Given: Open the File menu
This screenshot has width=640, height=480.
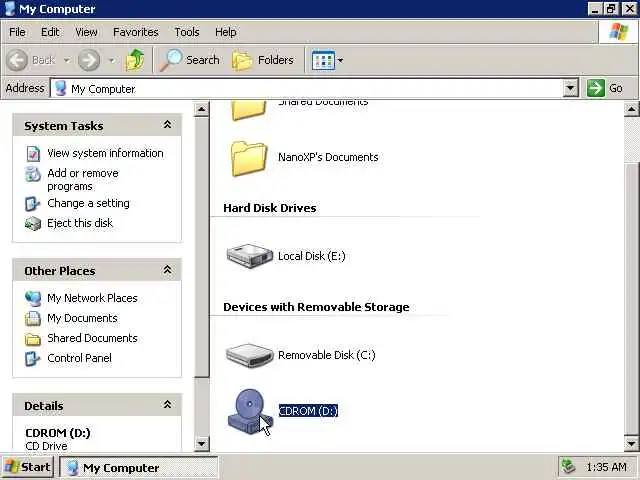Looking at the screenshot, I should [17, 32].
